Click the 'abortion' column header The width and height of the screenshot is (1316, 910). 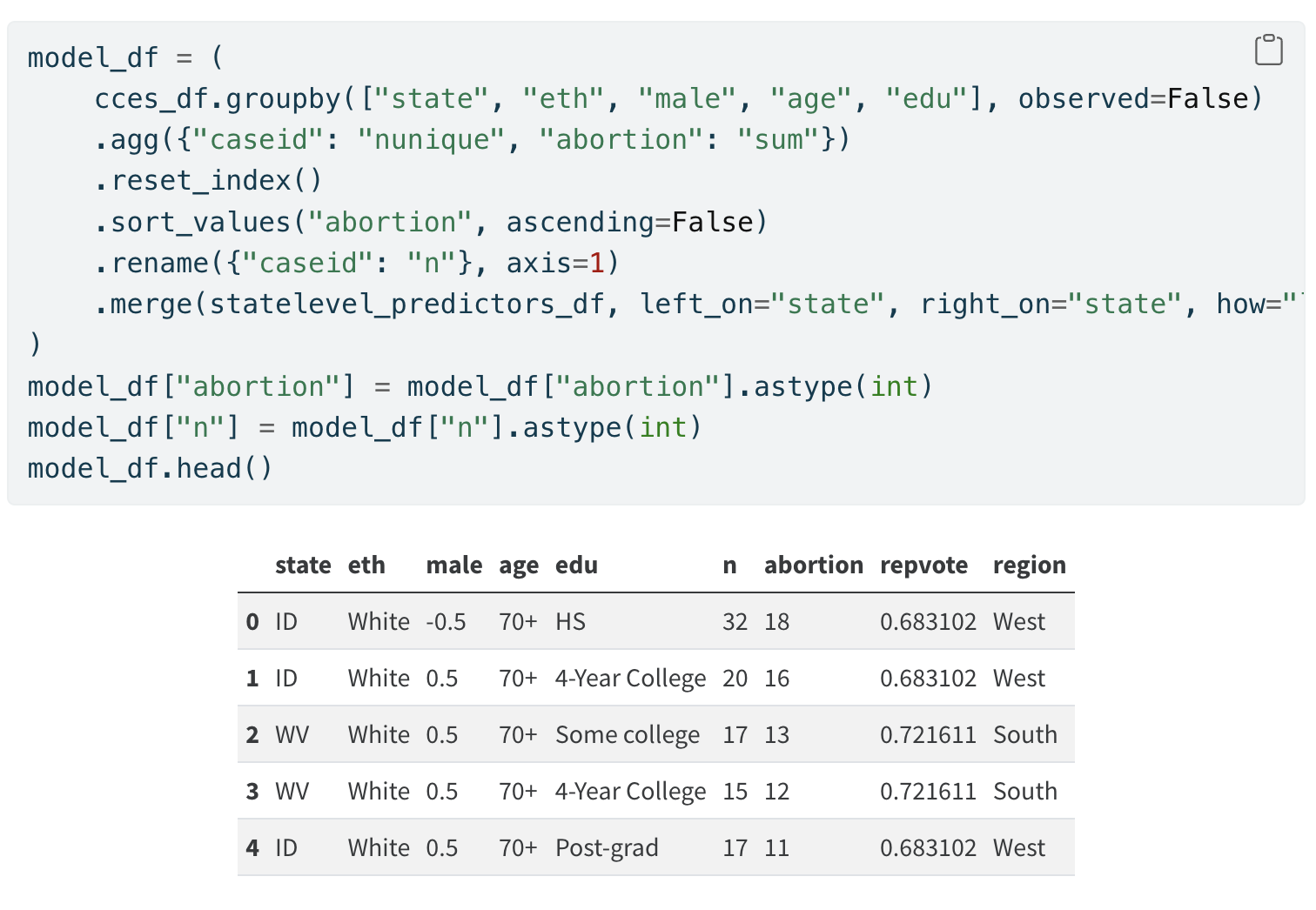[813, 565]
